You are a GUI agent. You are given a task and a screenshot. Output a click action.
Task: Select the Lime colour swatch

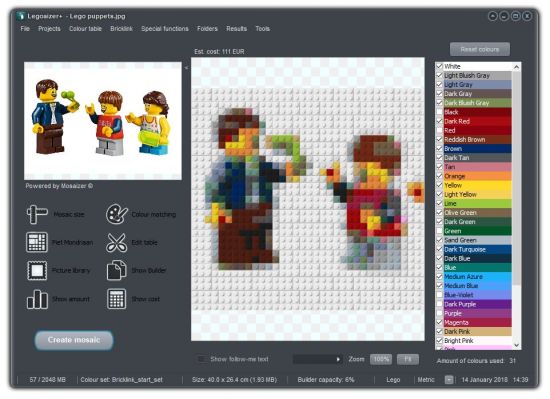[477, 203]
